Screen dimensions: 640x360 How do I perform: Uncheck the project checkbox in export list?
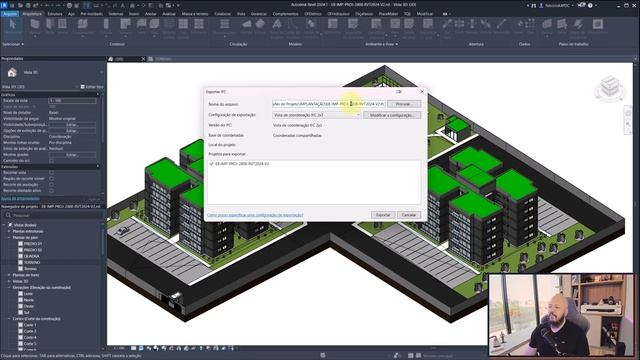click(211, 164)
